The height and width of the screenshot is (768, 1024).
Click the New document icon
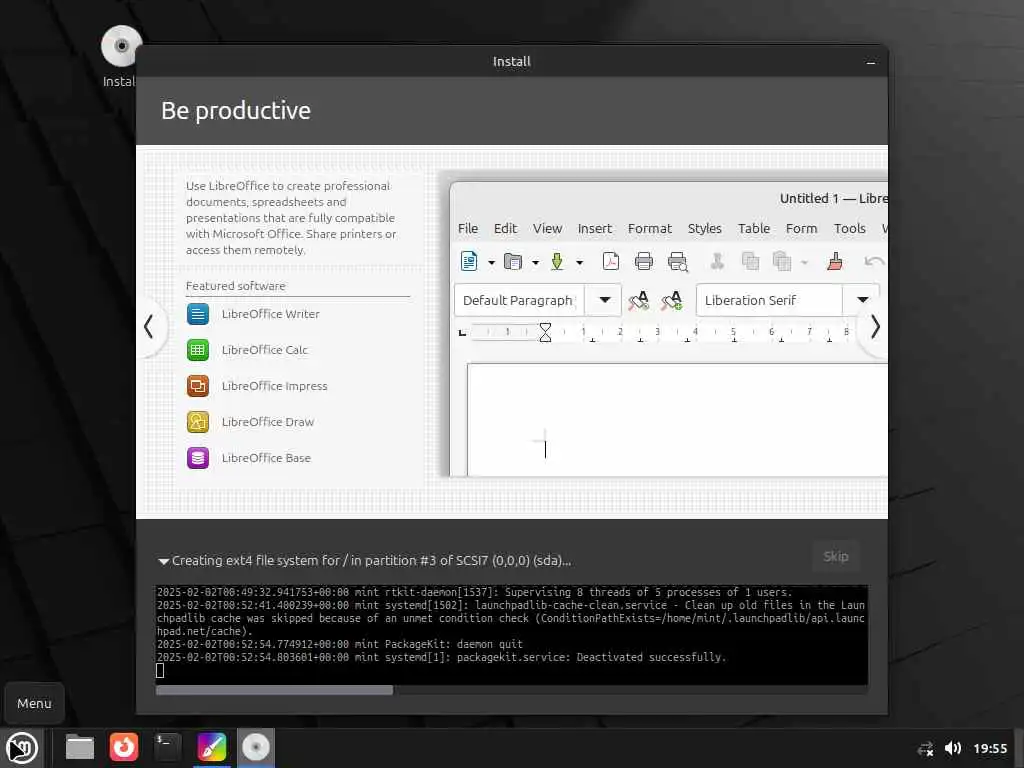(469, 261)
